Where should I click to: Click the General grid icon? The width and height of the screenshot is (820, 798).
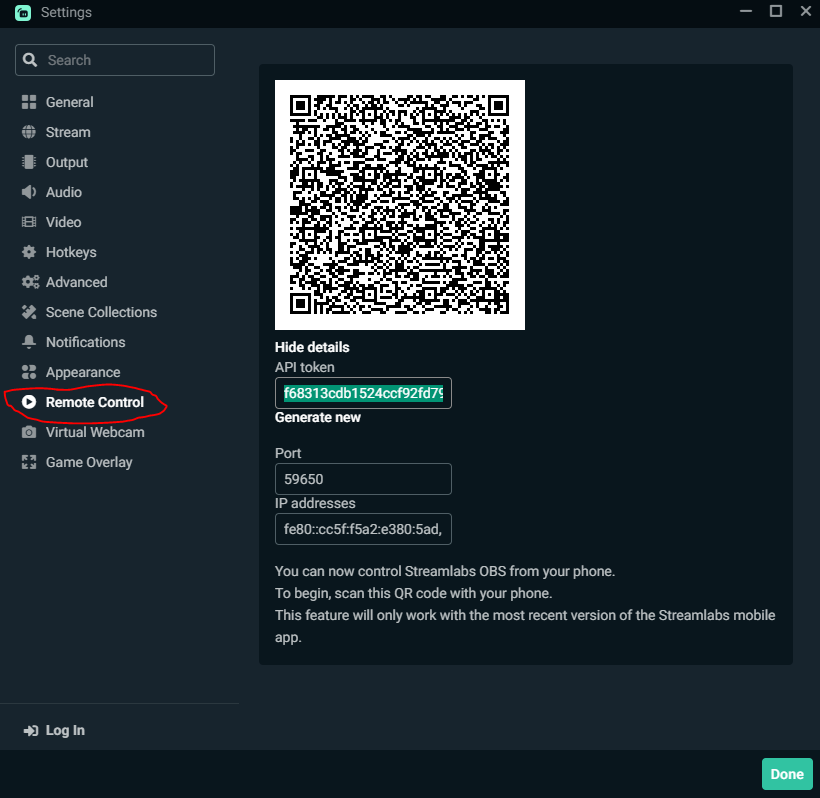pos(29,102)
